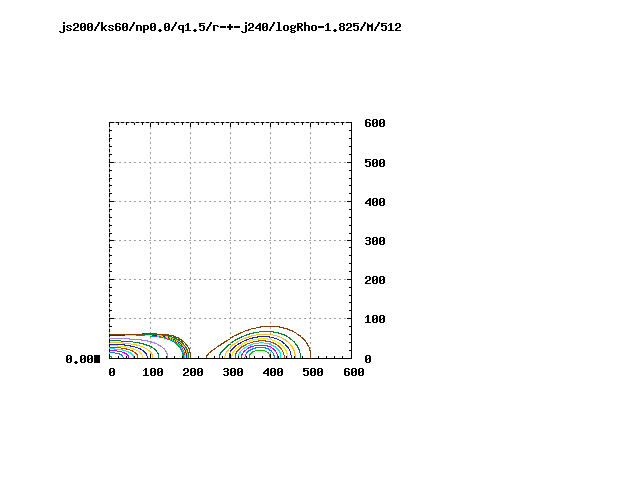
Task: Click the x-axis tick label 100
Action: coord(153,372)
